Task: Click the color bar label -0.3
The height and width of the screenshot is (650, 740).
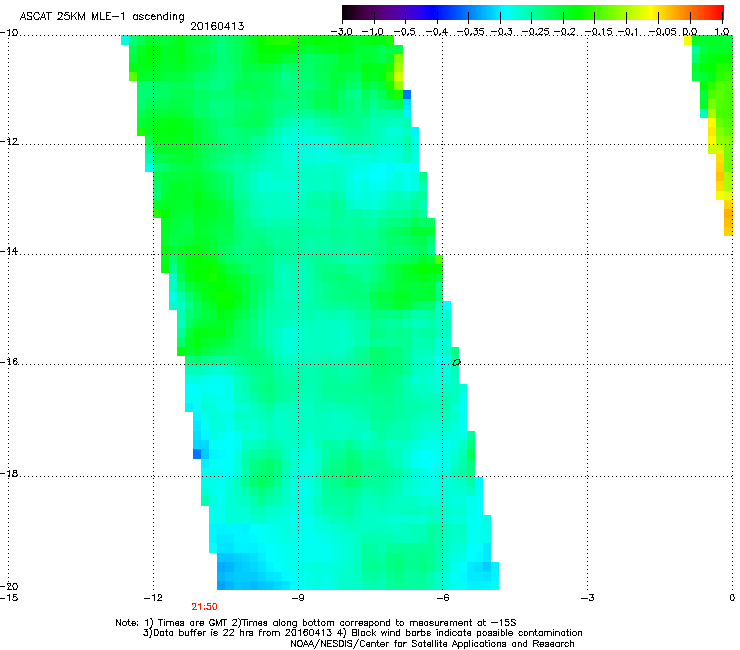Action: click(x=501, y=32)
